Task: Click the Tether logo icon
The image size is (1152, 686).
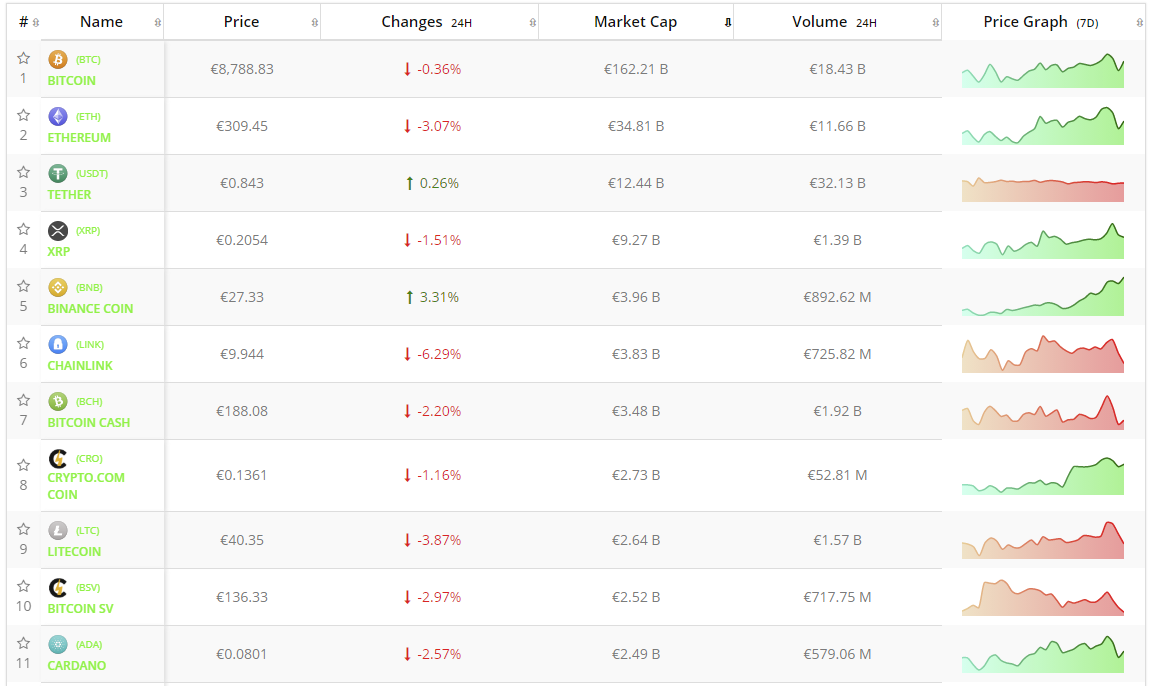Action: click(x=58, y=174)
